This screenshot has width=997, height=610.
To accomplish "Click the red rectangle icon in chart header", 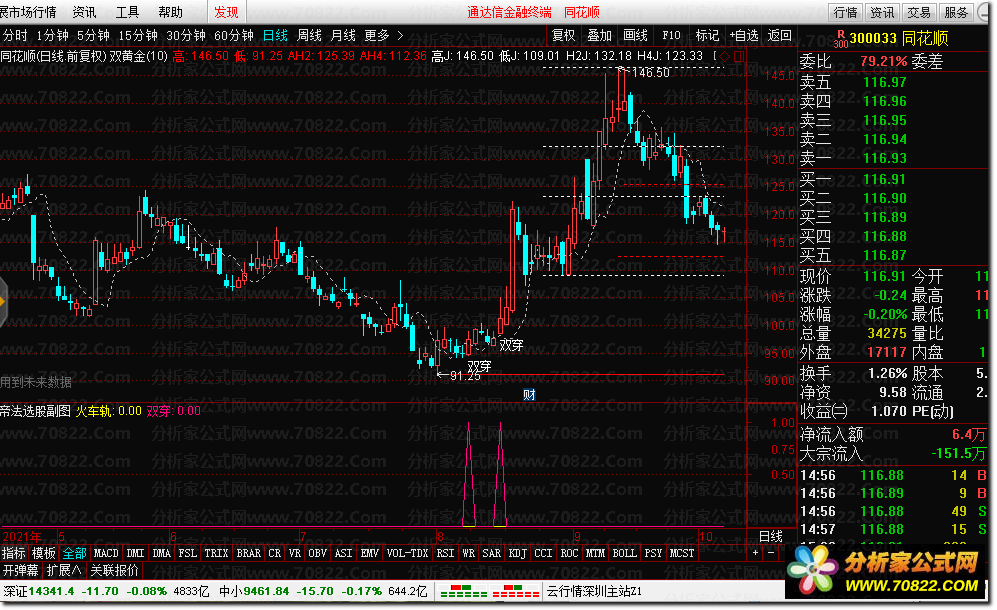I will (x=739, y=57).
